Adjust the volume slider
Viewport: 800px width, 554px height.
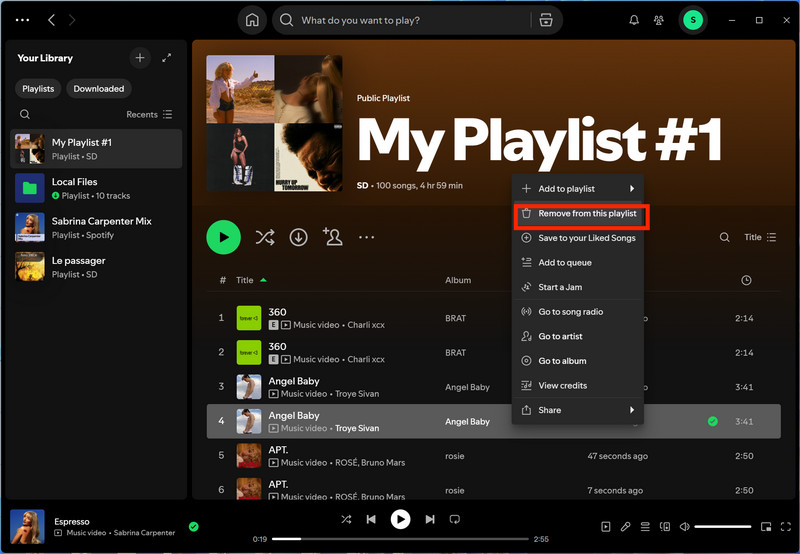point(722,526)
